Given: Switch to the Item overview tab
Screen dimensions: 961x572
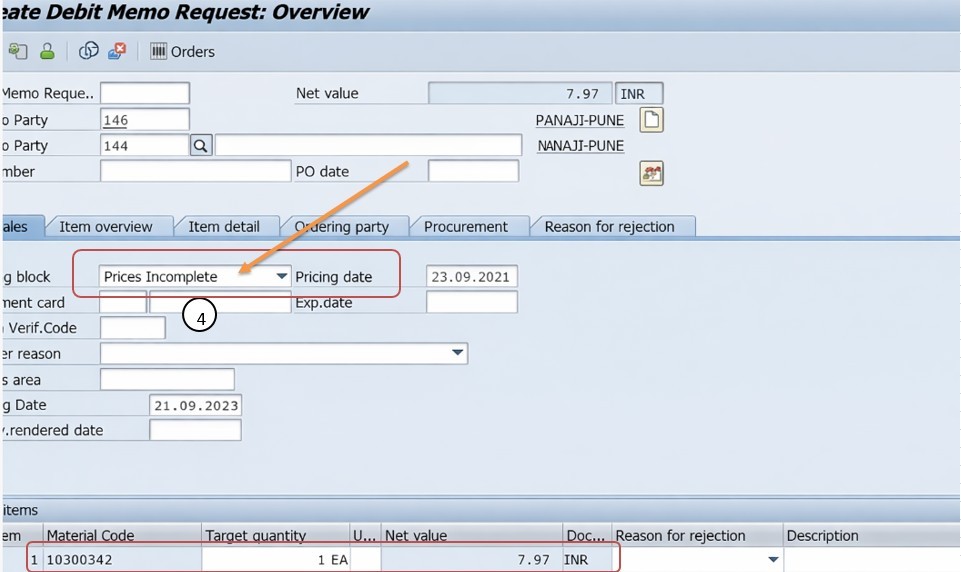Looking at the screenshot, I should pos(106,227).
